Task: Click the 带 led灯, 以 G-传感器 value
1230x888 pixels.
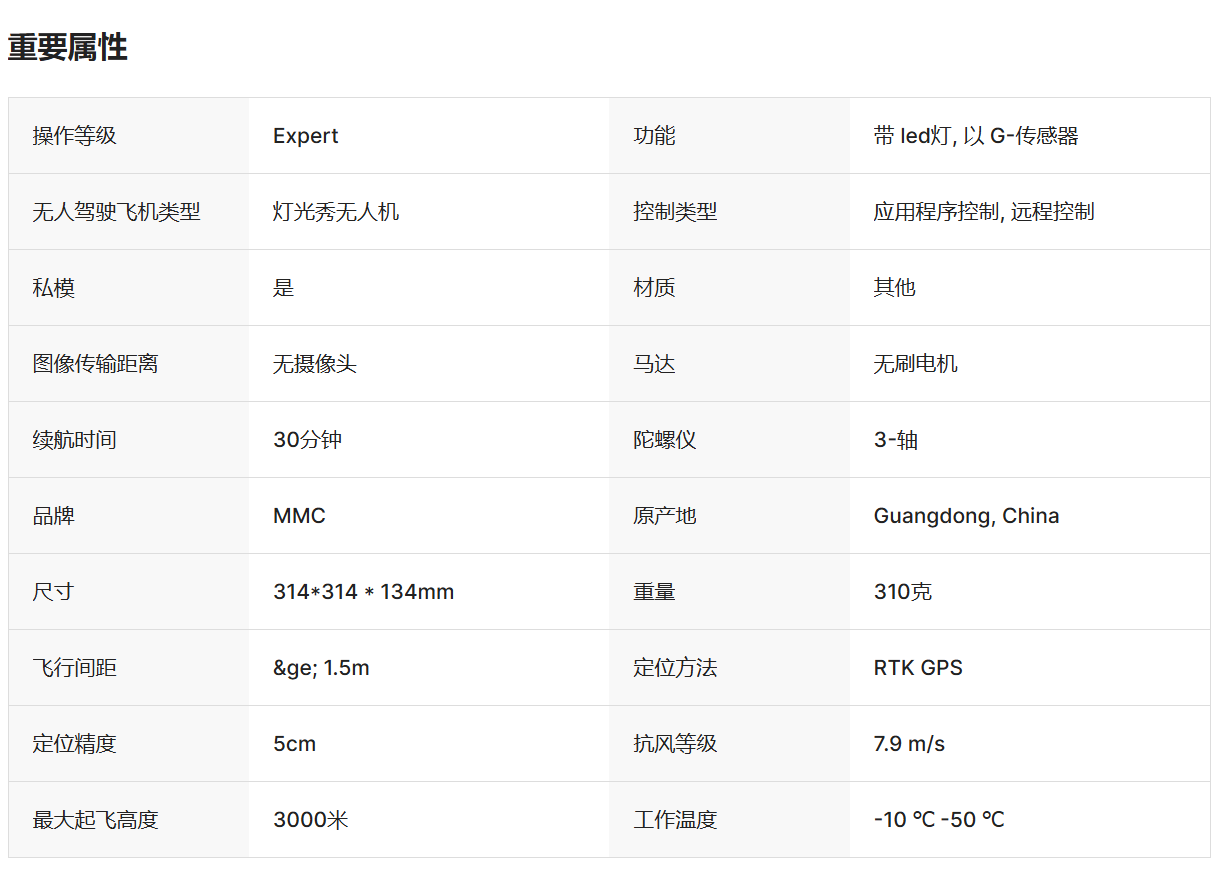Action: tap(976, 136)
